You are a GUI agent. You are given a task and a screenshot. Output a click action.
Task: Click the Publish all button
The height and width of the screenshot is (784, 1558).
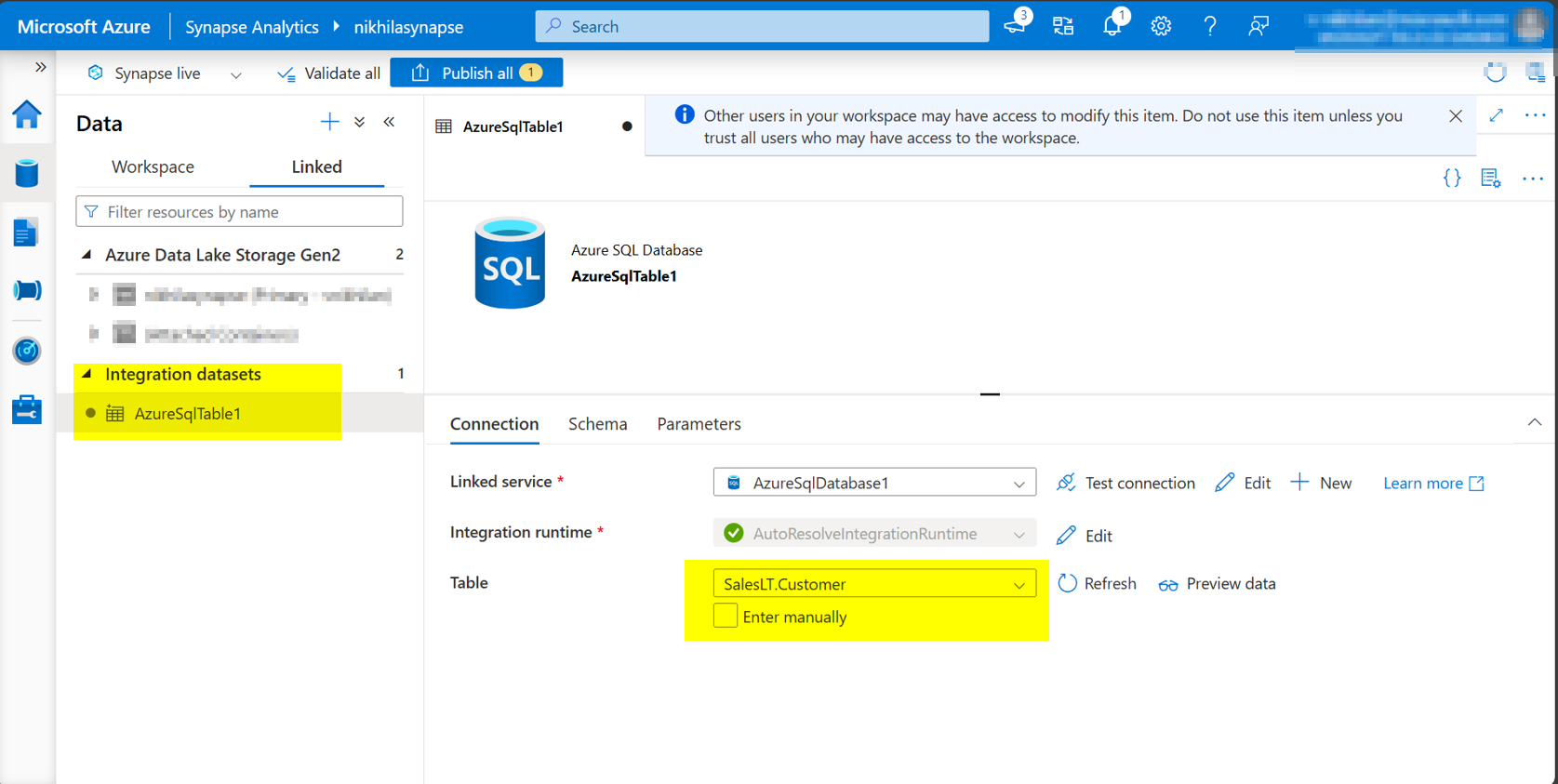click(x=476, y=73)
